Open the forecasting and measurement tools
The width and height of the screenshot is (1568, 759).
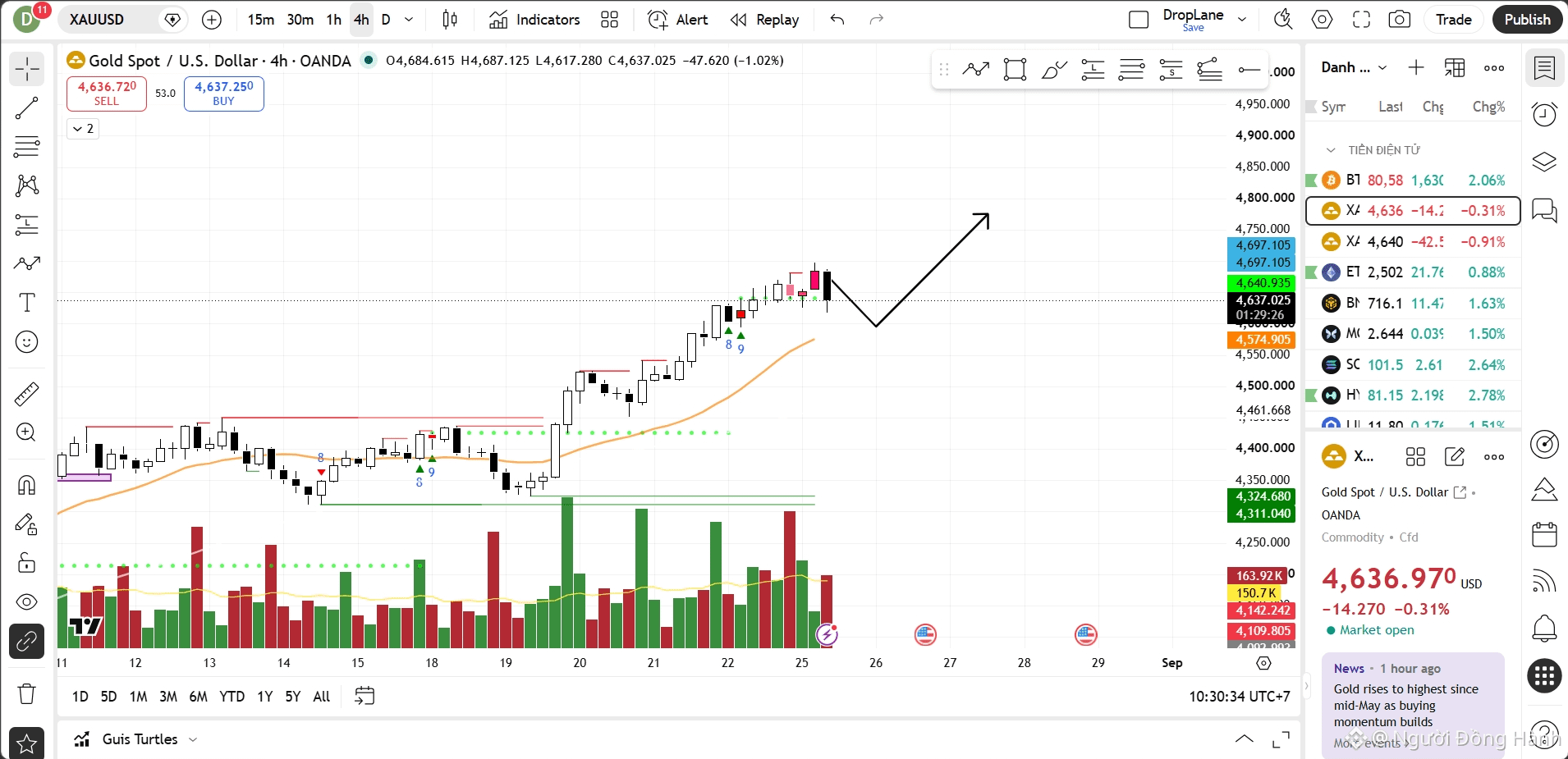[26, 224]
